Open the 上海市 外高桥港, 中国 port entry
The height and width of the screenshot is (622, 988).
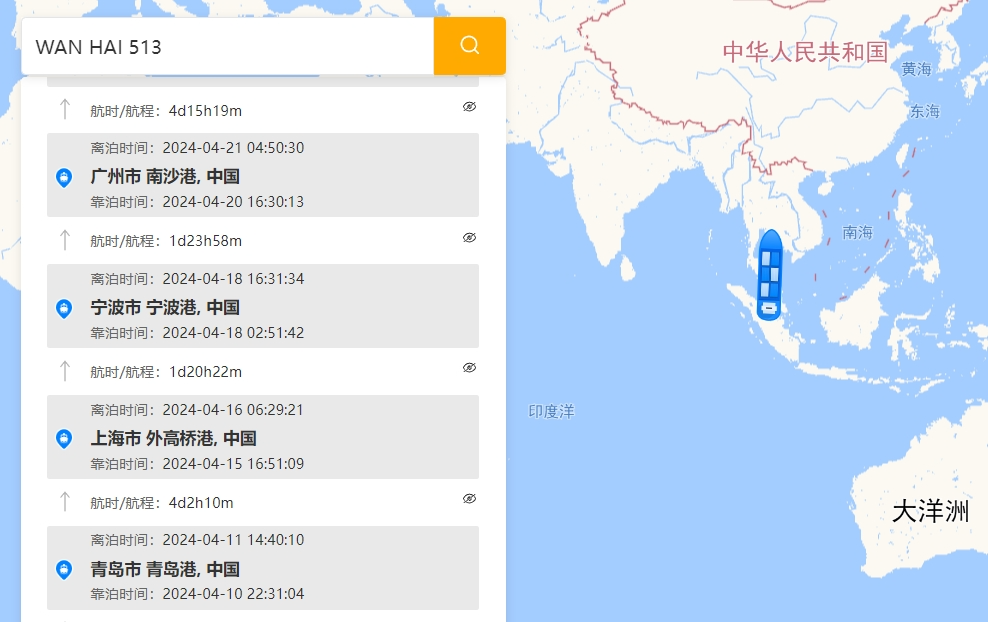[x=263, y=437]
